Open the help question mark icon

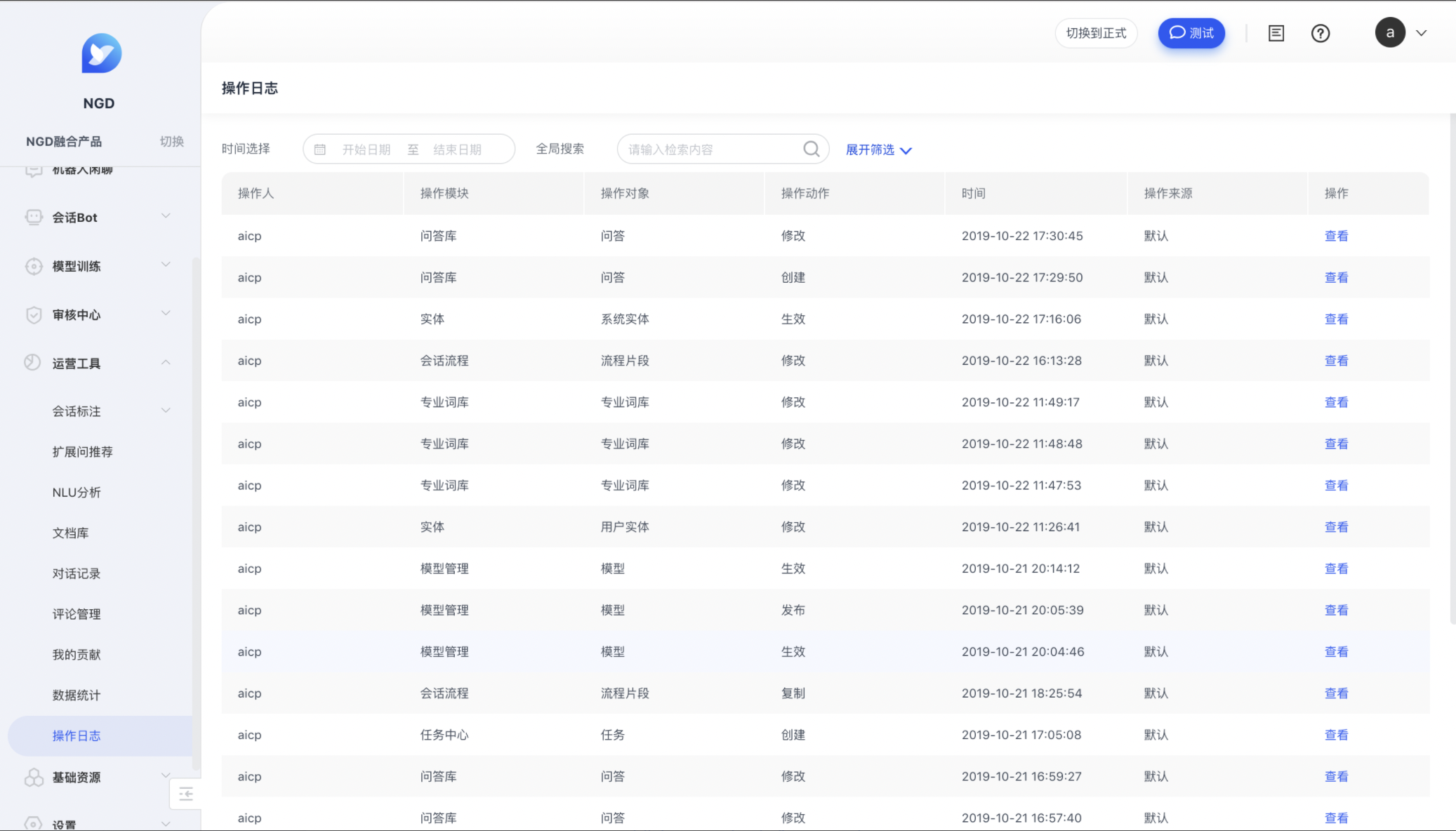[x=1320, y=33]
